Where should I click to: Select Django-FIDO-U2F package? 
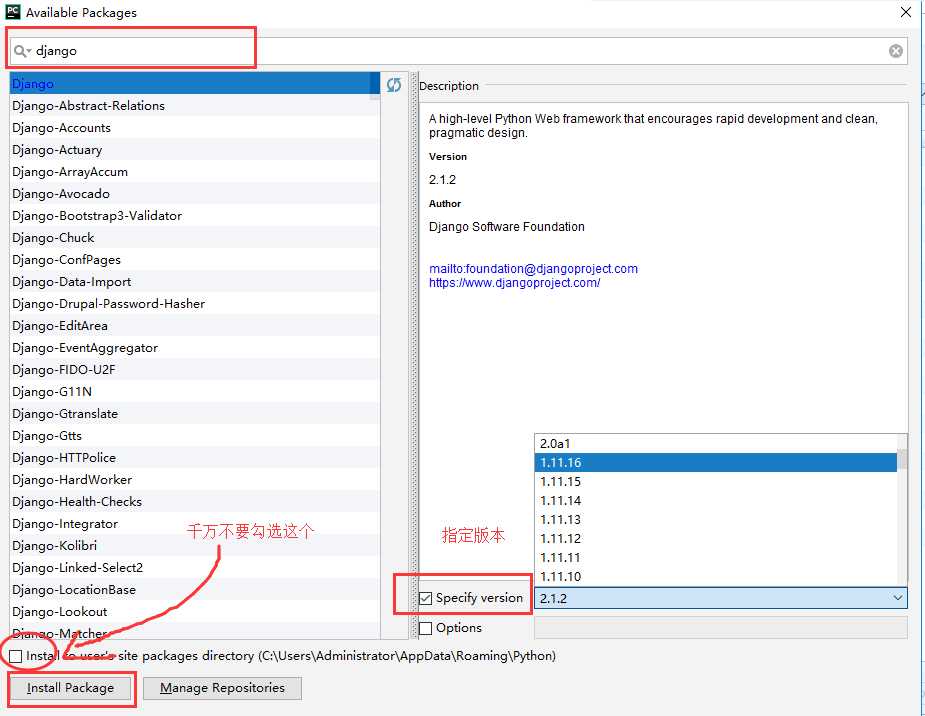(195, 370)
